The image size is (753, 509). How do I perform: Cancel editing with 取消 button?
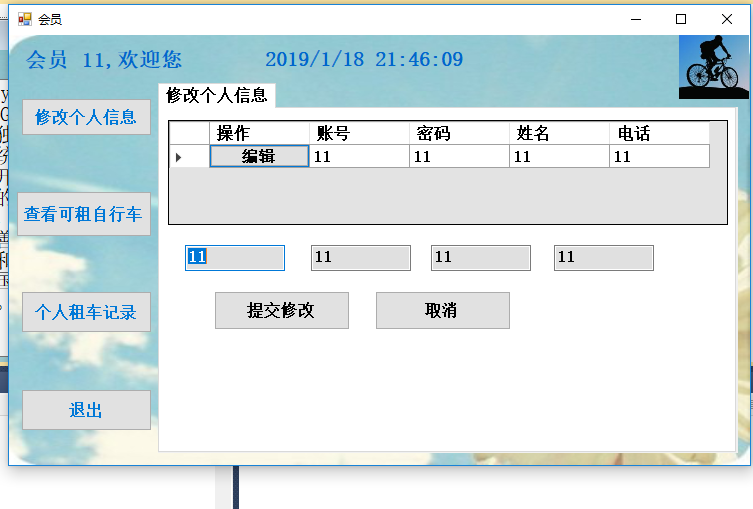click(x=443, y=311)
